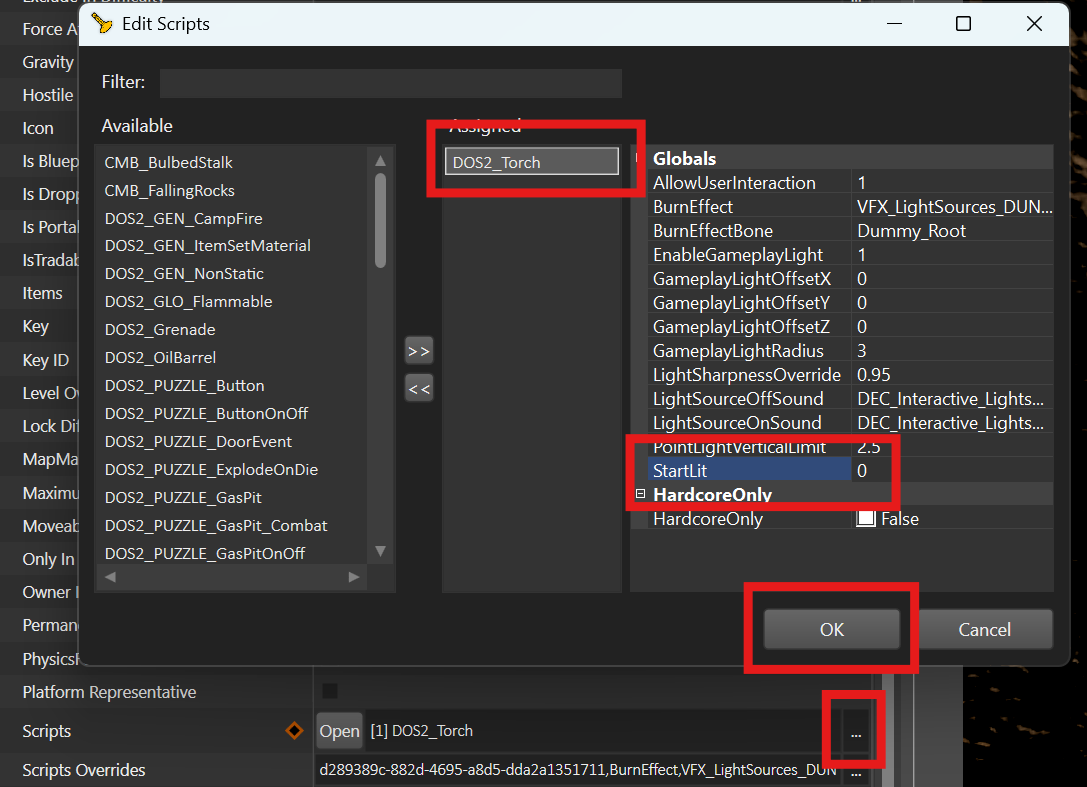This screenshot has width=1087, height=787.
Task: Select DOS2_Torch in the Assigned list
Action: pyautogui.click(x=531, y=162)
